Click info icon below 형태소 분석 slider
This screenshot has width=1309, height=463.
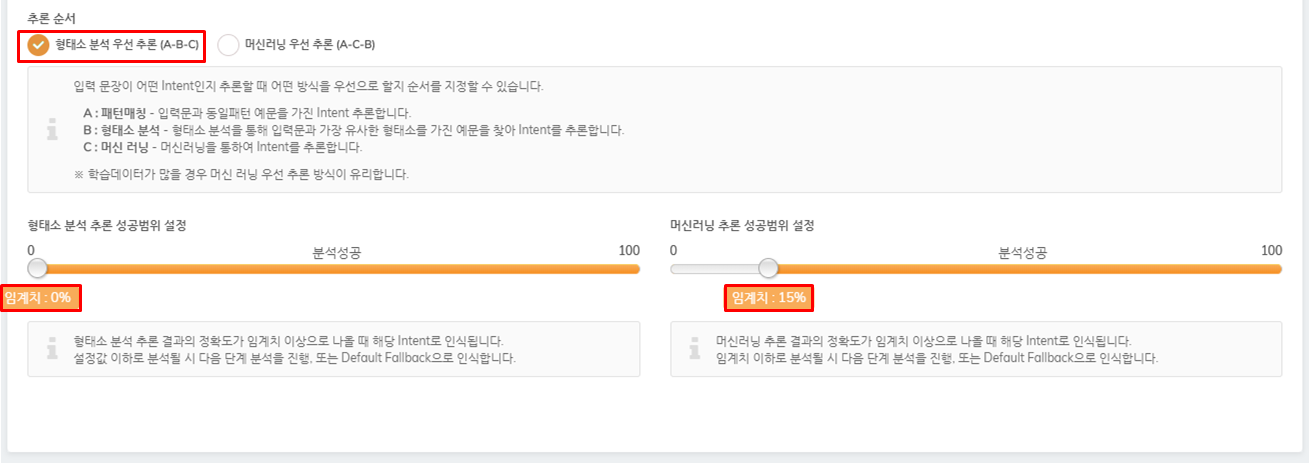[x=52, y=349]
